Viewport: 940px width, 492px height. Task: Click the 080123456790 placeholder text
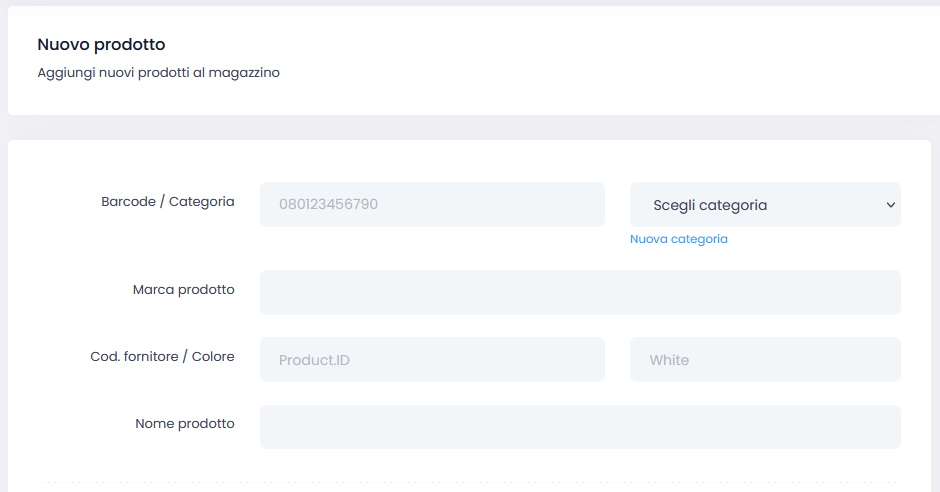click(x=328, y=205)
